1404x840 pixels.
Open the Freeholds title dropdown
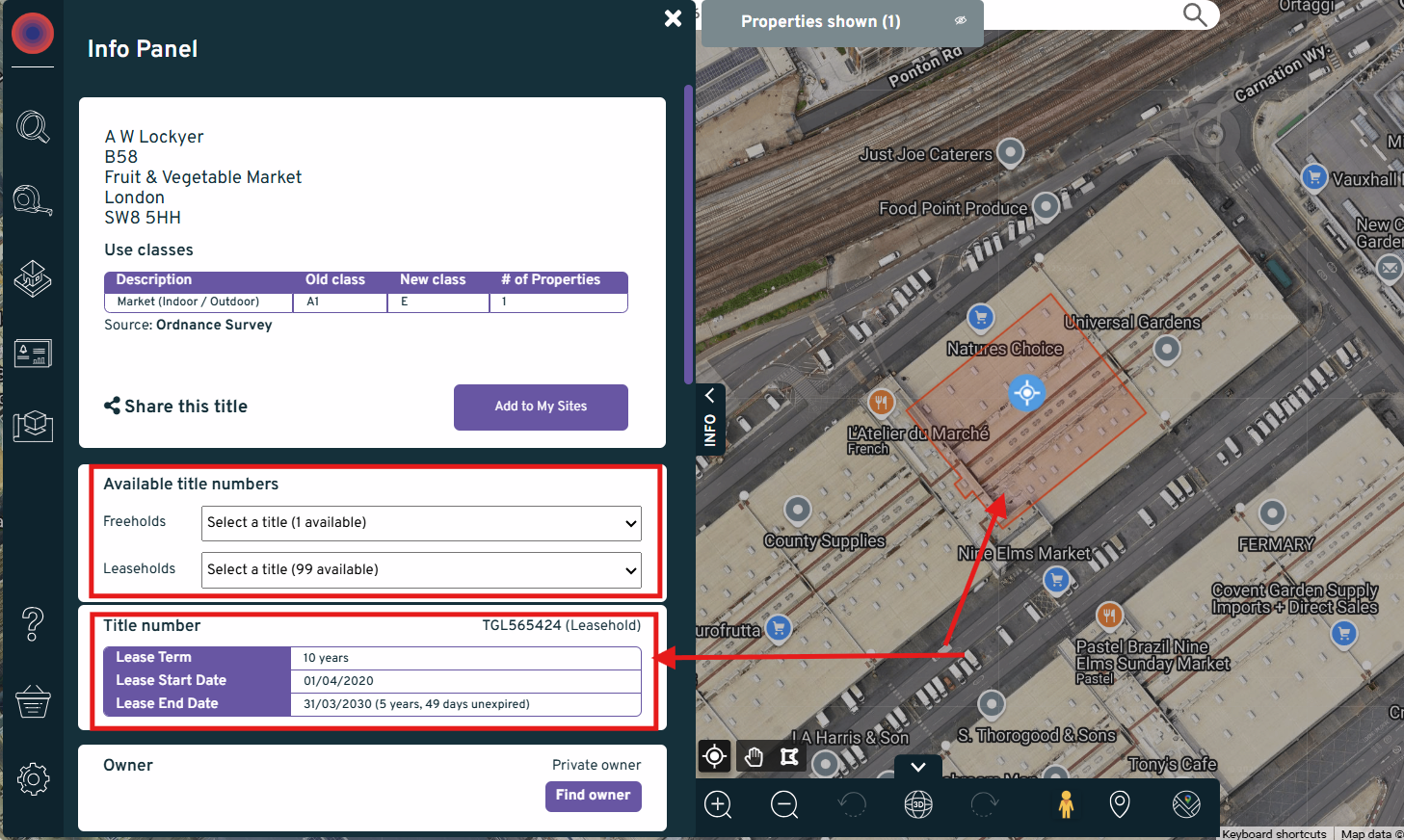pyautogui.click(x=421, y=523)
